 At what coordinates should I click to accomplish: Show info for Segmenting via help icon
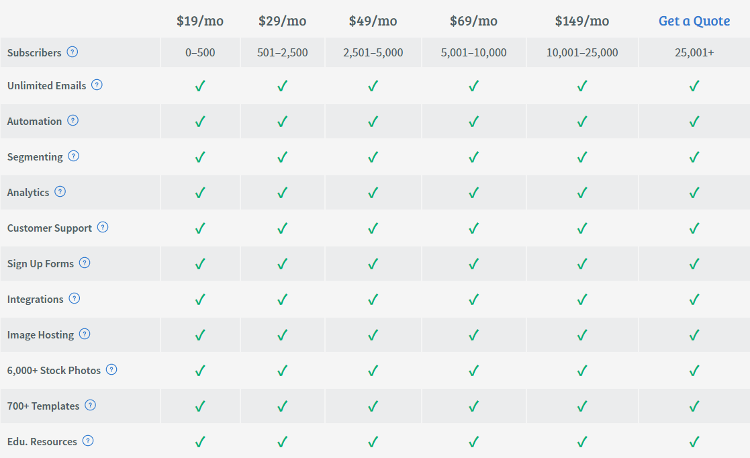pos(73,156)
